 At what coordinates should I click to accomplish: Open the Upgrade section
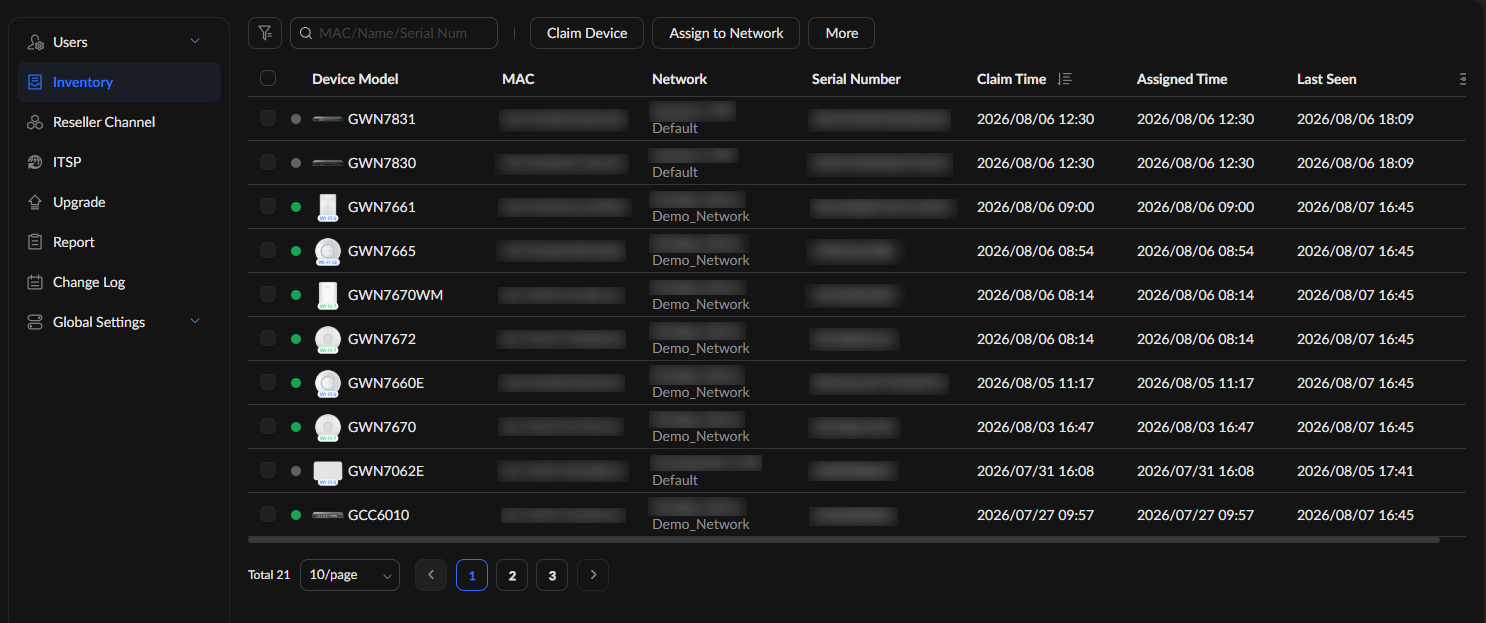coord(119,202)
